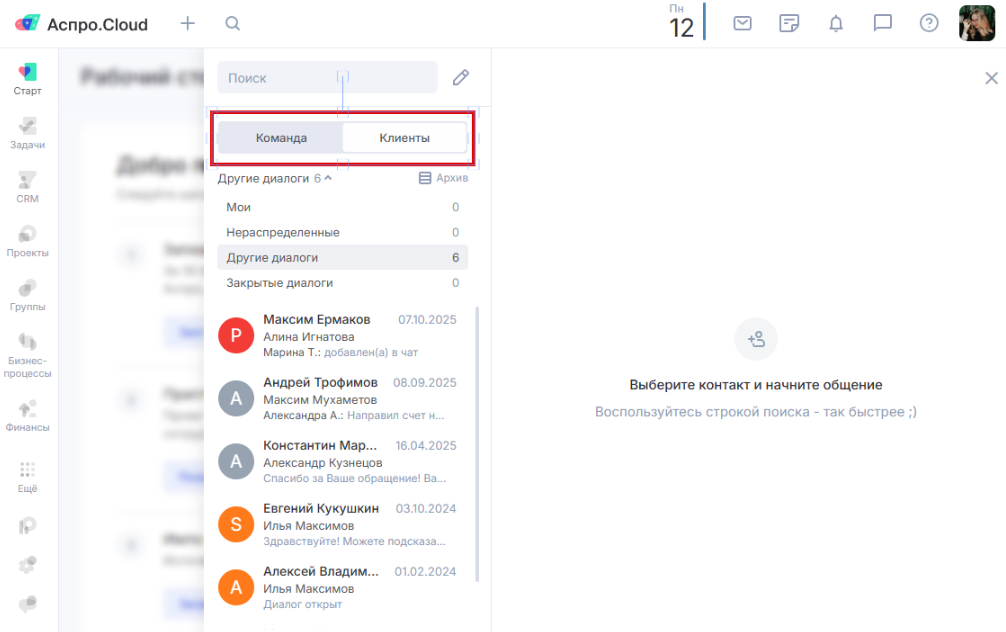The height and width of the screenshot is (632, 1006).
Task: Open help via the question mark icon
Action: [x=929, y=23]
